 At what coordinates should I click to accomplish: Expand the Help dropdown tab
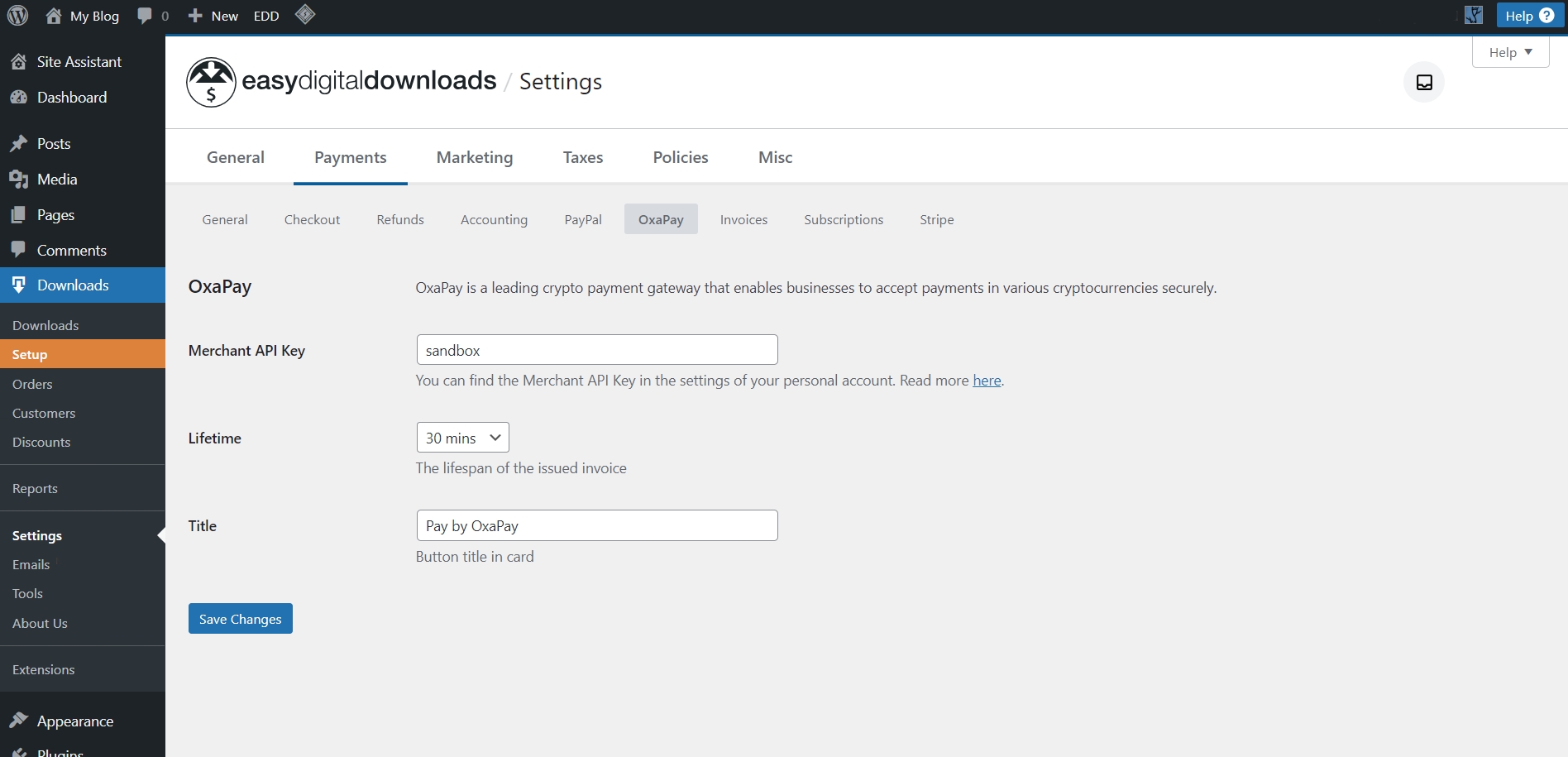point(1510,52)
